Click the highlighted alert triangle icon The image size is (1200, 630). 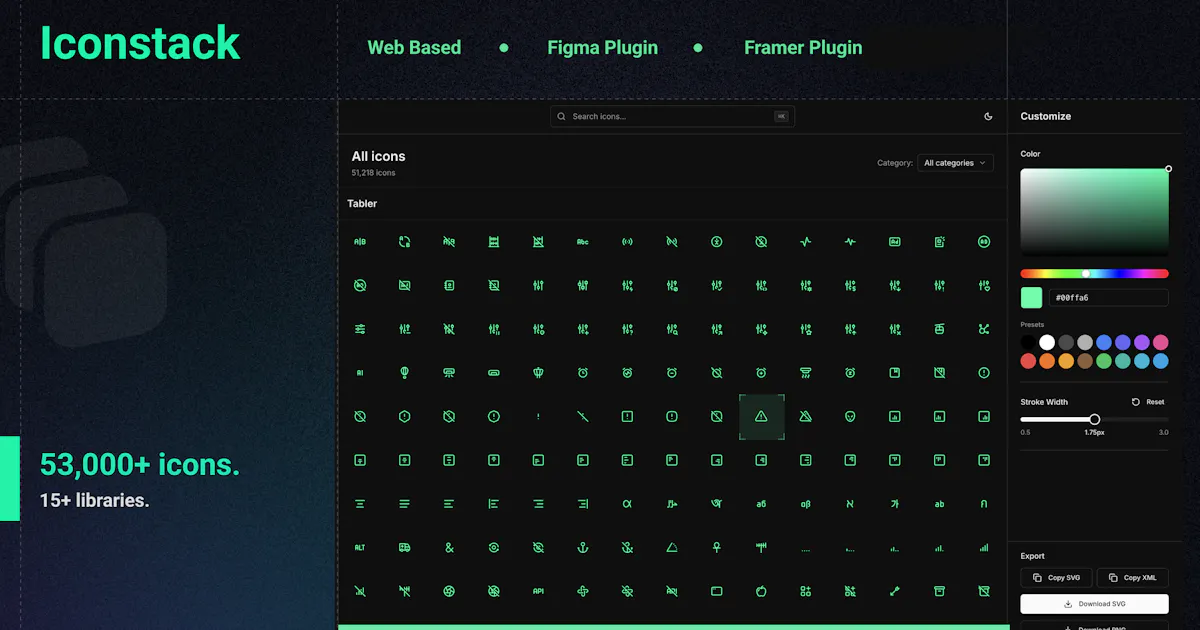click(761, 417)
